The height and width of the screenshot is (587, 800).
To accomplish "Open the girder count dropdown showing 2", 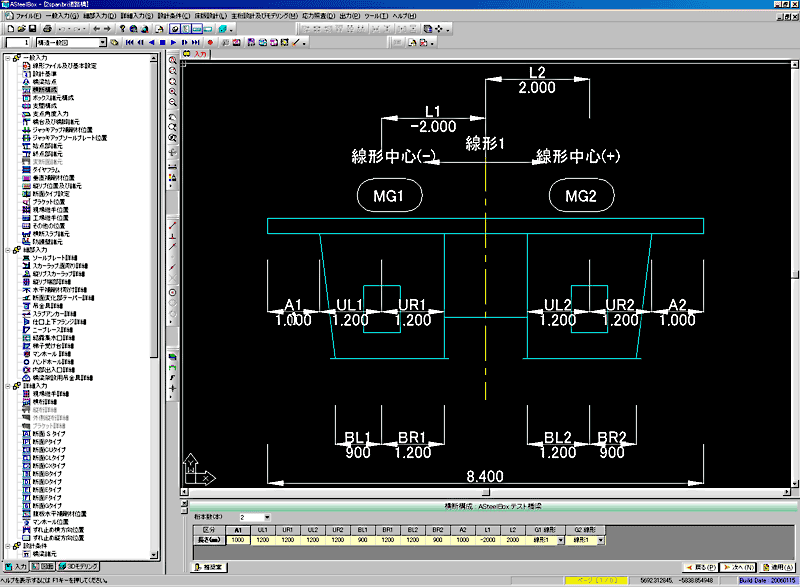I will (267, 517).
